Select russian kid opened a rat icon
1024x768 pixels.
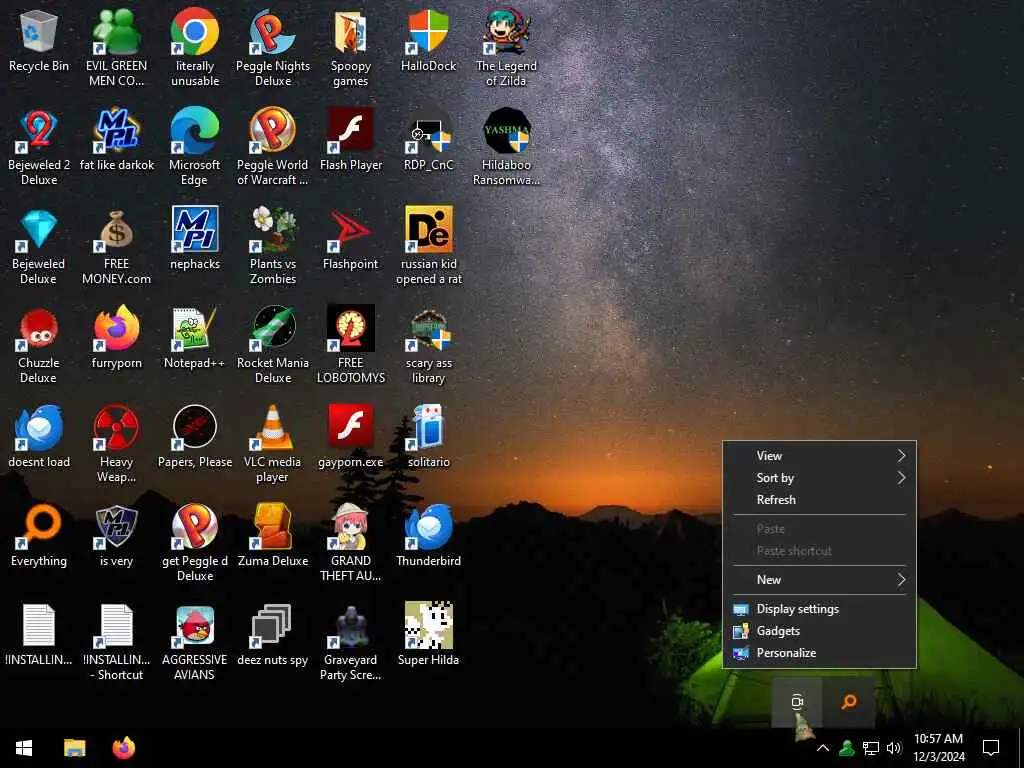428,246
